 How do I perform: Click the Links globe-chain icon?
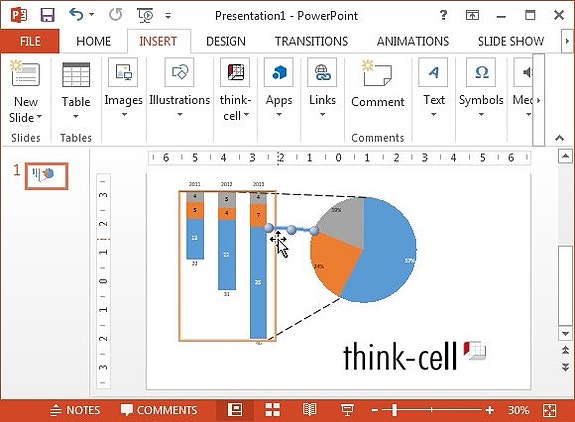[x=322, y=72]
